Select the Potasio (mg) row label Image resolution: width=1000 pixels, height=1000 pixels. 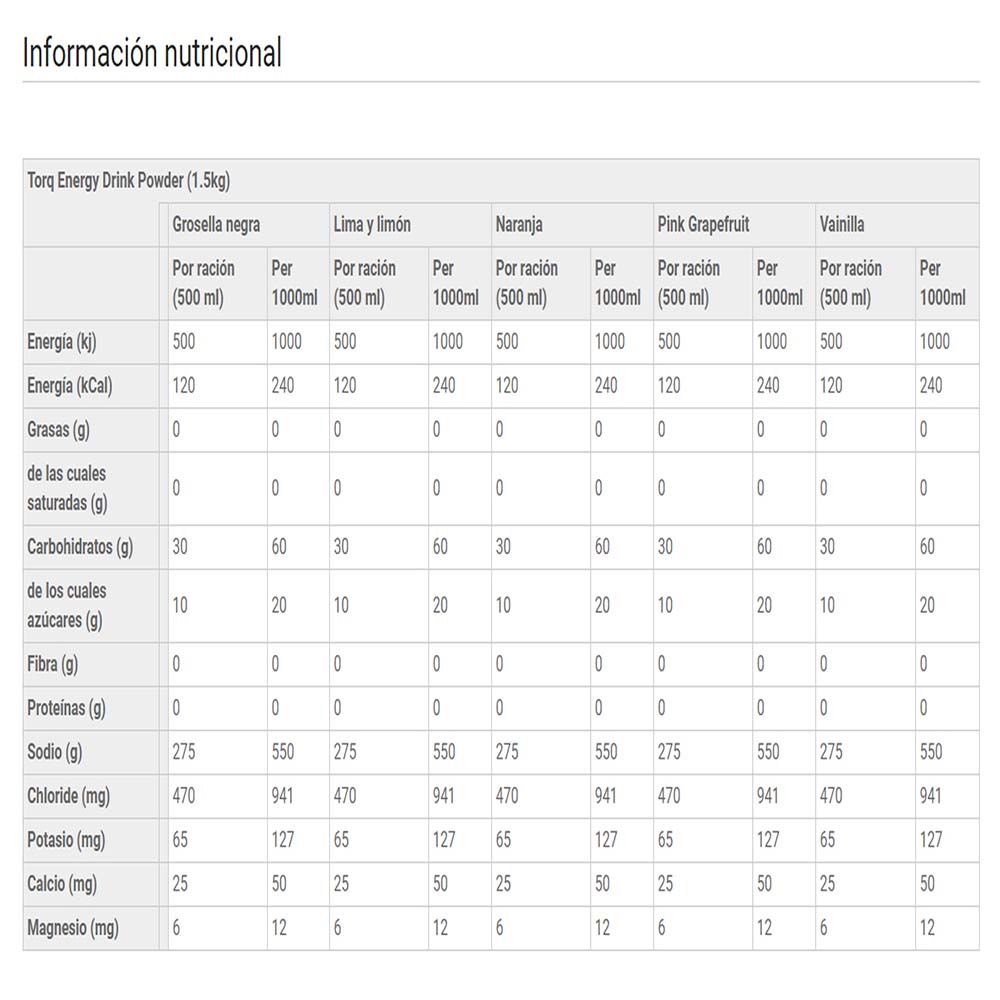tap(66, 841)
